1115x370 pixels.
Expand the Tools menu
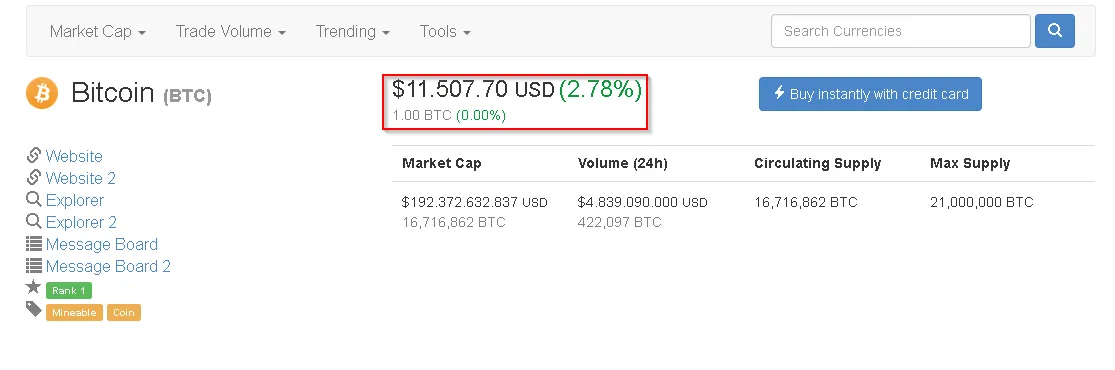click(x=445, y=31)
